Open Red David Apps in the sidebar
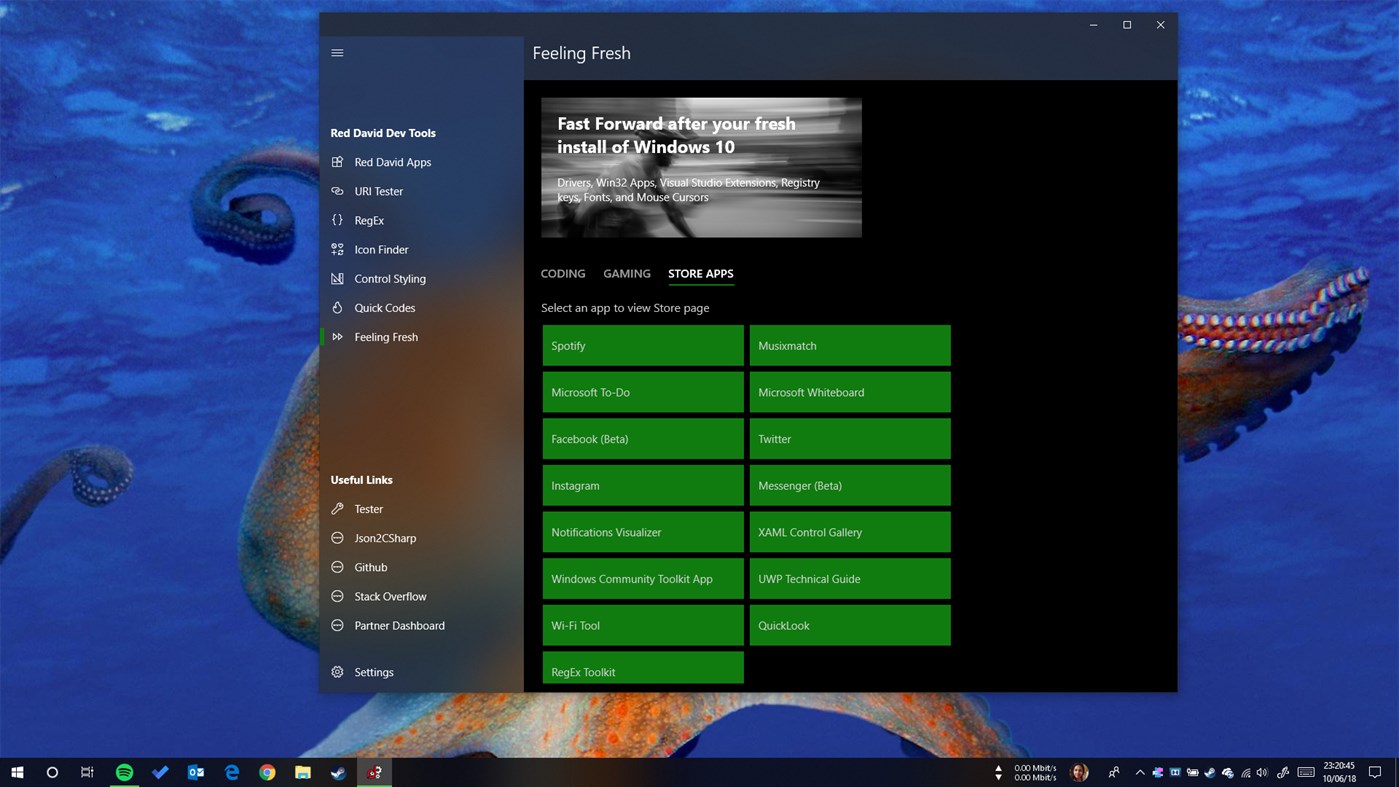 pyautogui.click(x=421, y=162)
